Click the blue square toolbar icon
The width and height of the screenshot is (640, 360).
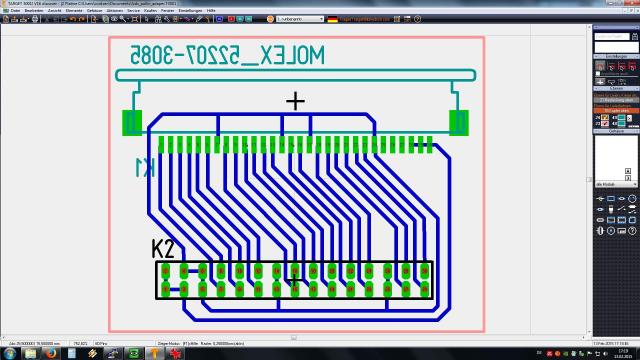220,19
